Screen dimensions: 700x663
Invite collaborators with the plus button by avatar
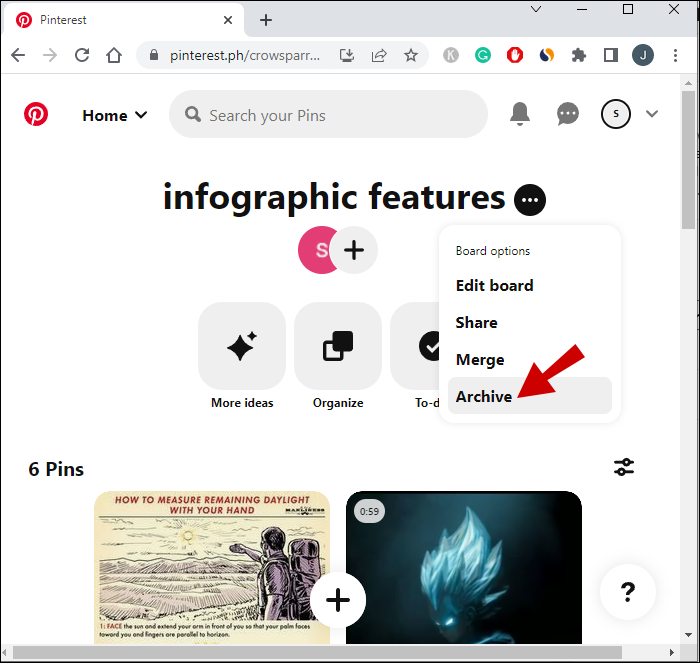click(x=354, y=250)
